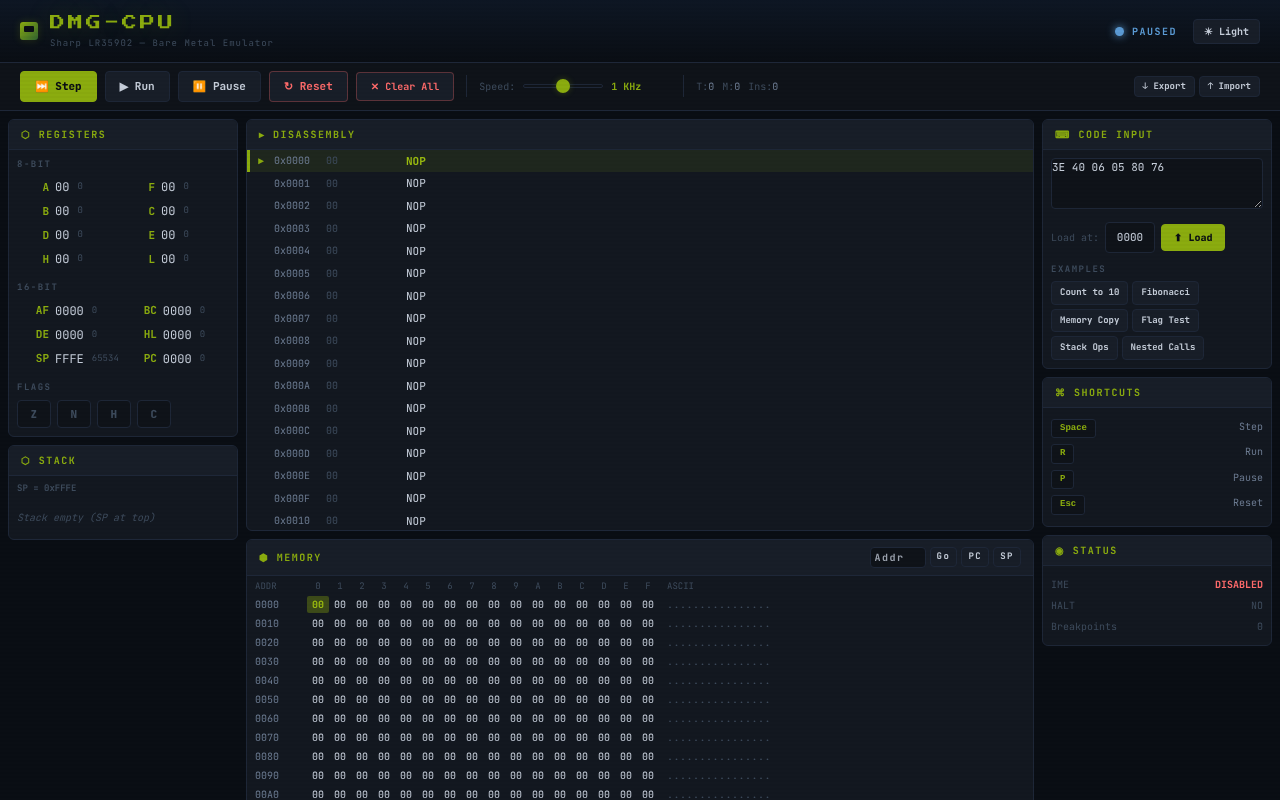Click SP register value FFFE
The image size is (1280, 800).
[69, 359]
